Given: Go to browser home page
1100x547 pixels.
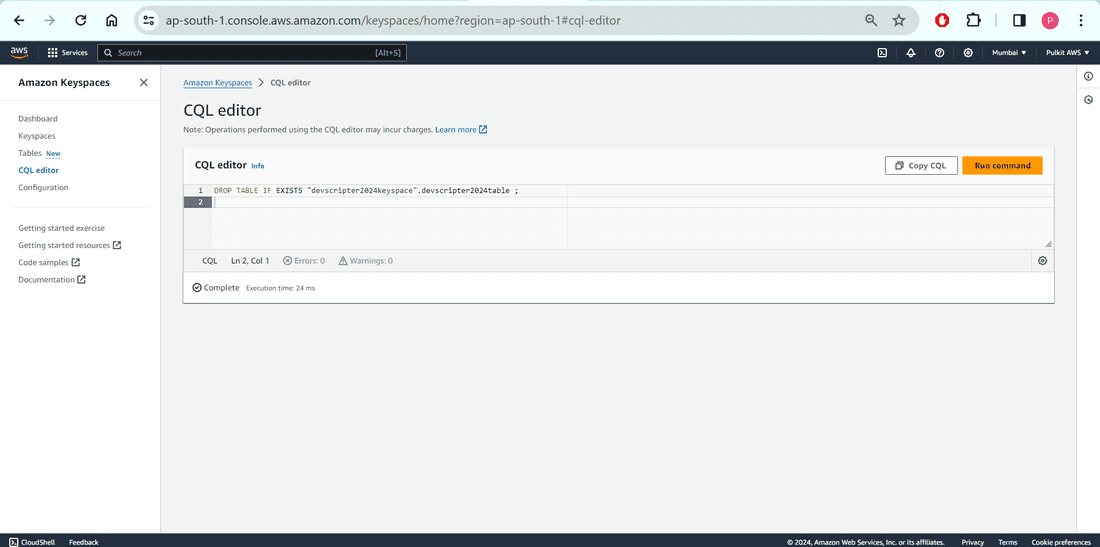Looking at the screenshot, I should (x=112, y=20).
